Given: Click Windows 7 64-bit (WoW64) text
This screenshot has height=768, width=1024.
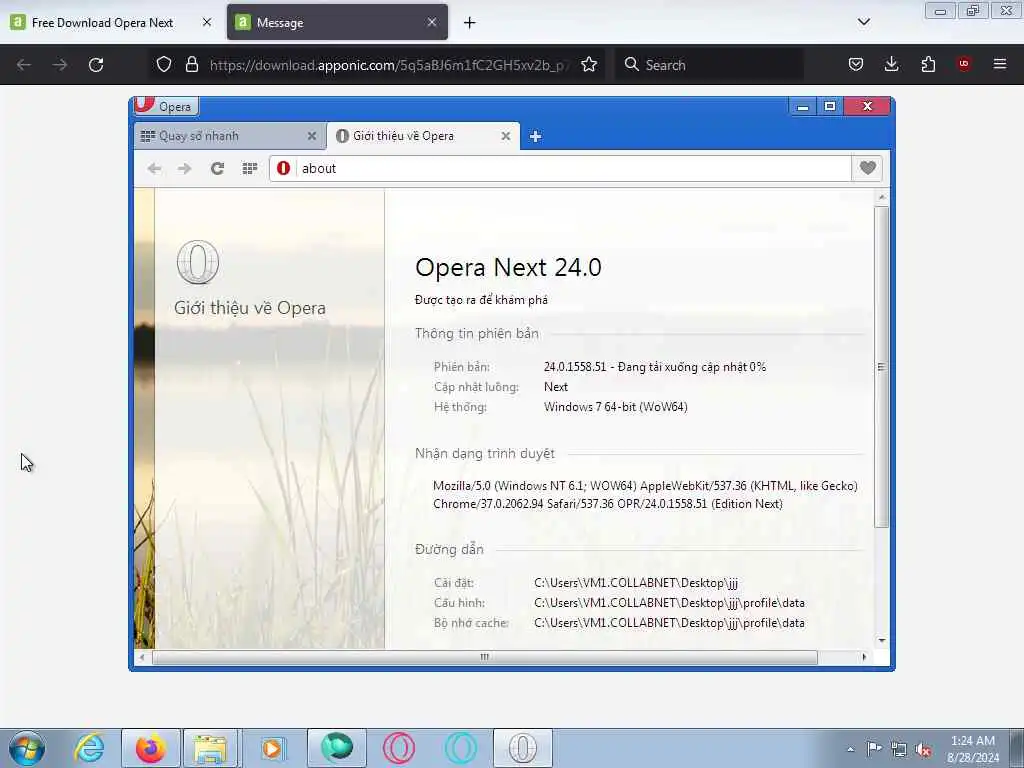Looking at the screenshot, I should [616, 407].
